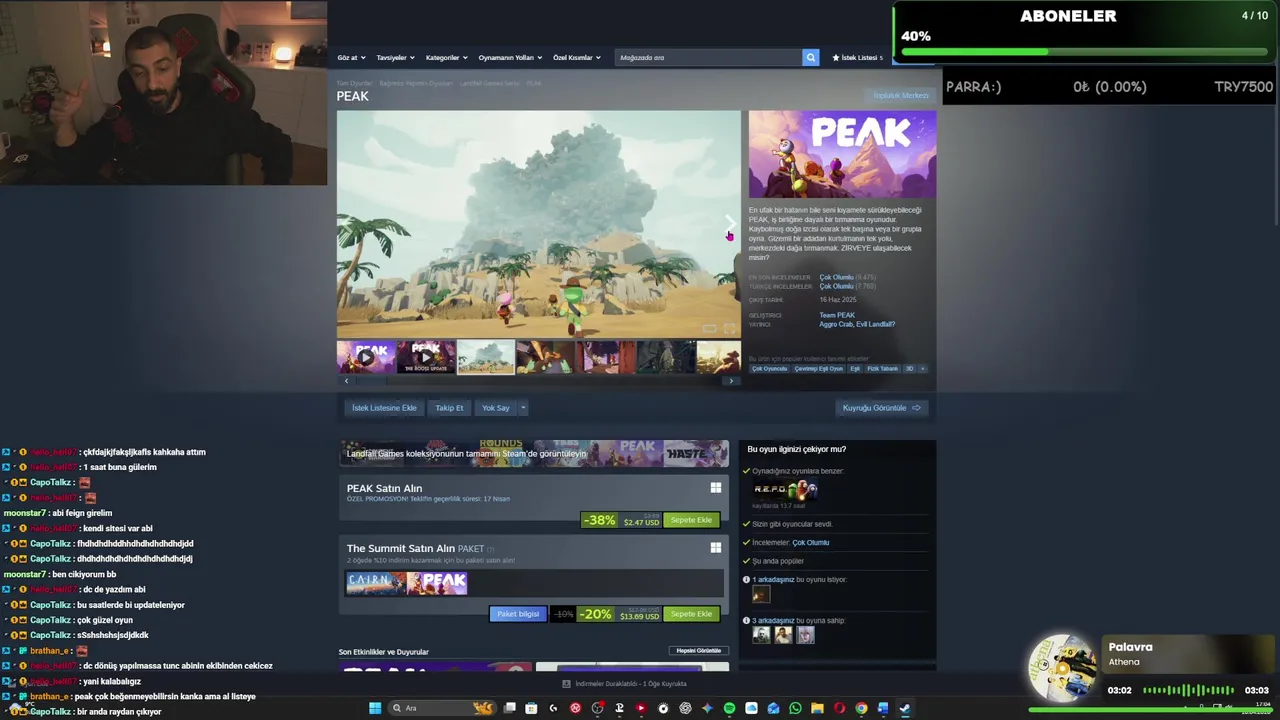The image size is (1280, 720).
Task: Open ChatGPT app on taskbar
Action: click(x=685, y=708)
